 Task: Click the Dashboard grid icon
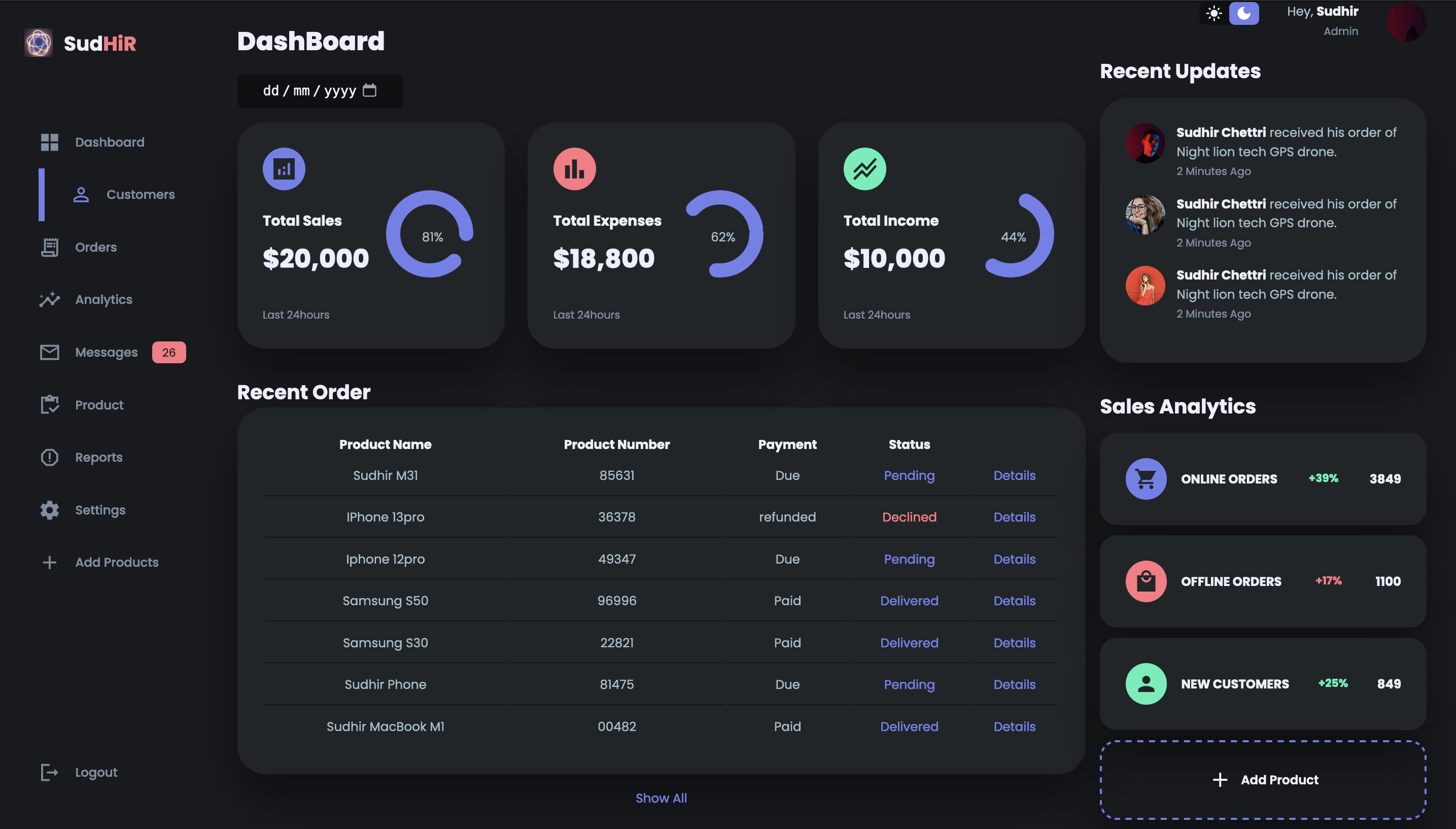click(x=49, y=142)
